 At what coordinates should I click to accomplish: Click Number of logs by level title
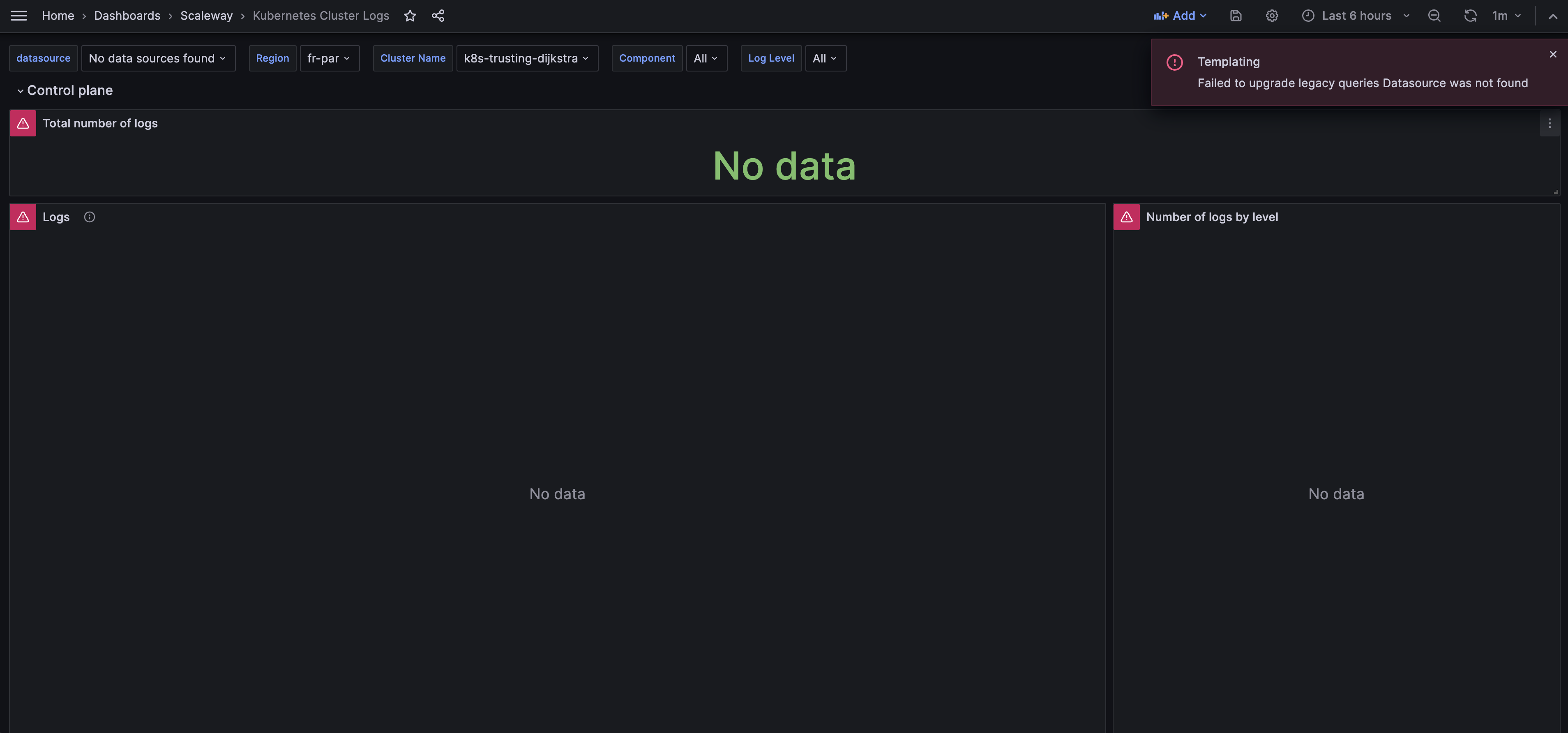pos(1212,217)
